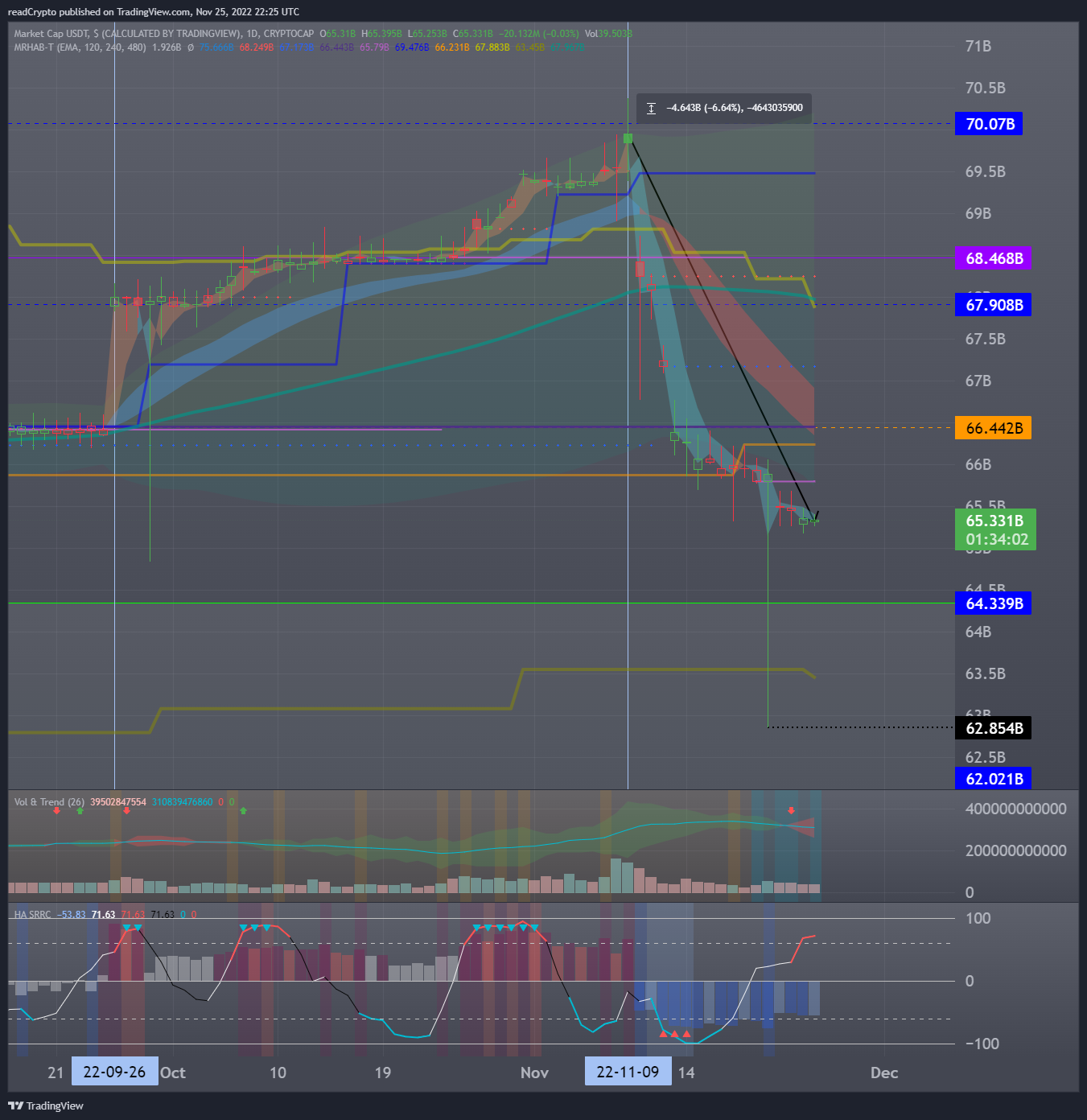Image resolution: width=1087 pixels, height=1120 pixels.
Task: Select the Vol & Trend (26) indicator legend
Action: [x=49, y=802]
